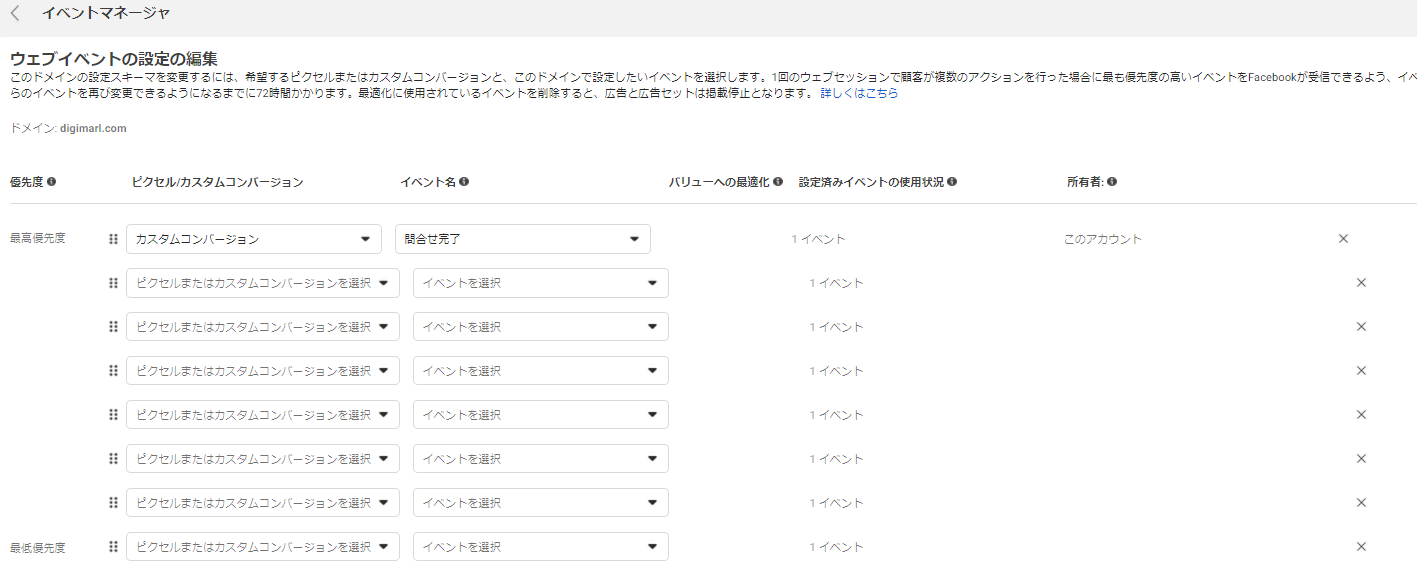Viewport: 1417px width, 580px height.
Task: Open the pixel selector in the third priority row
Action: tap(263, 327)
